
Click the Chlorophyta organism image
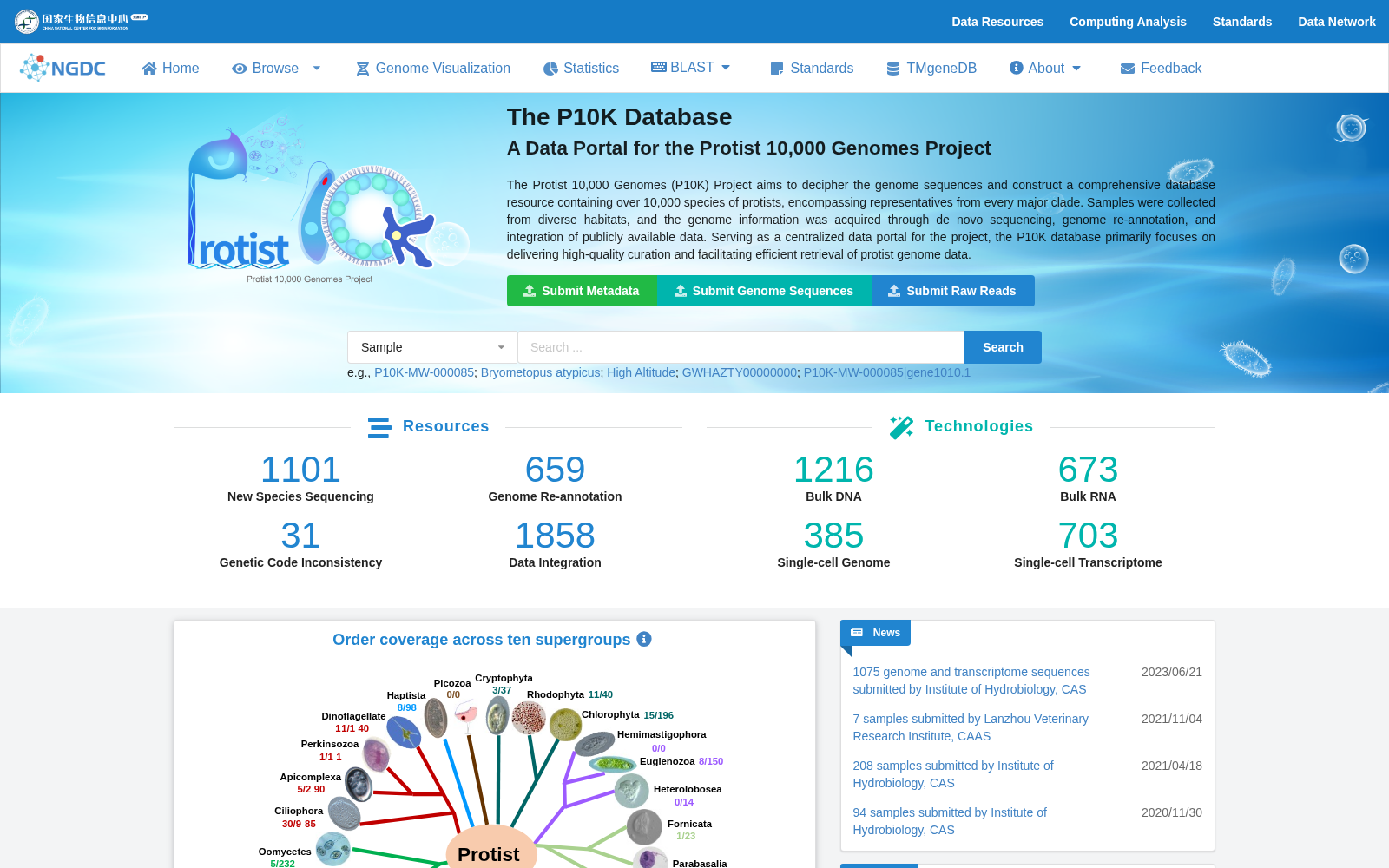[x=565, y=725]
